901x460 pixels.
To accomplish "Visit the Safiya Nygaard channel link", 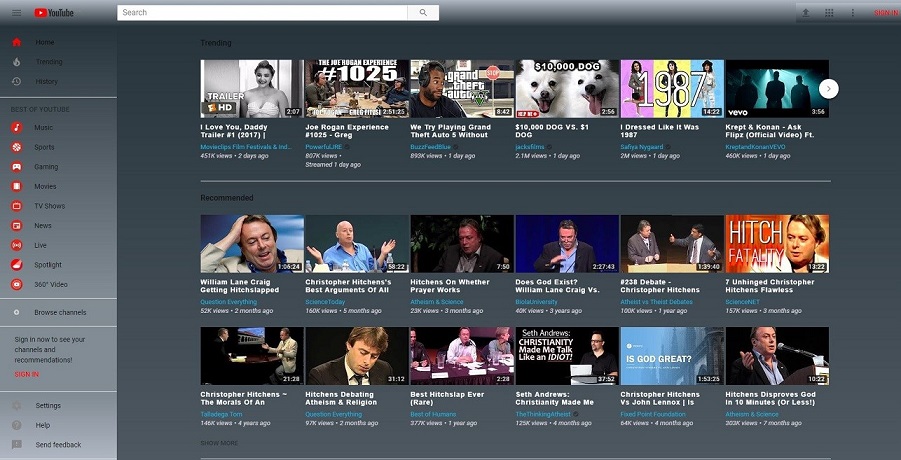I will pos(641,147).
